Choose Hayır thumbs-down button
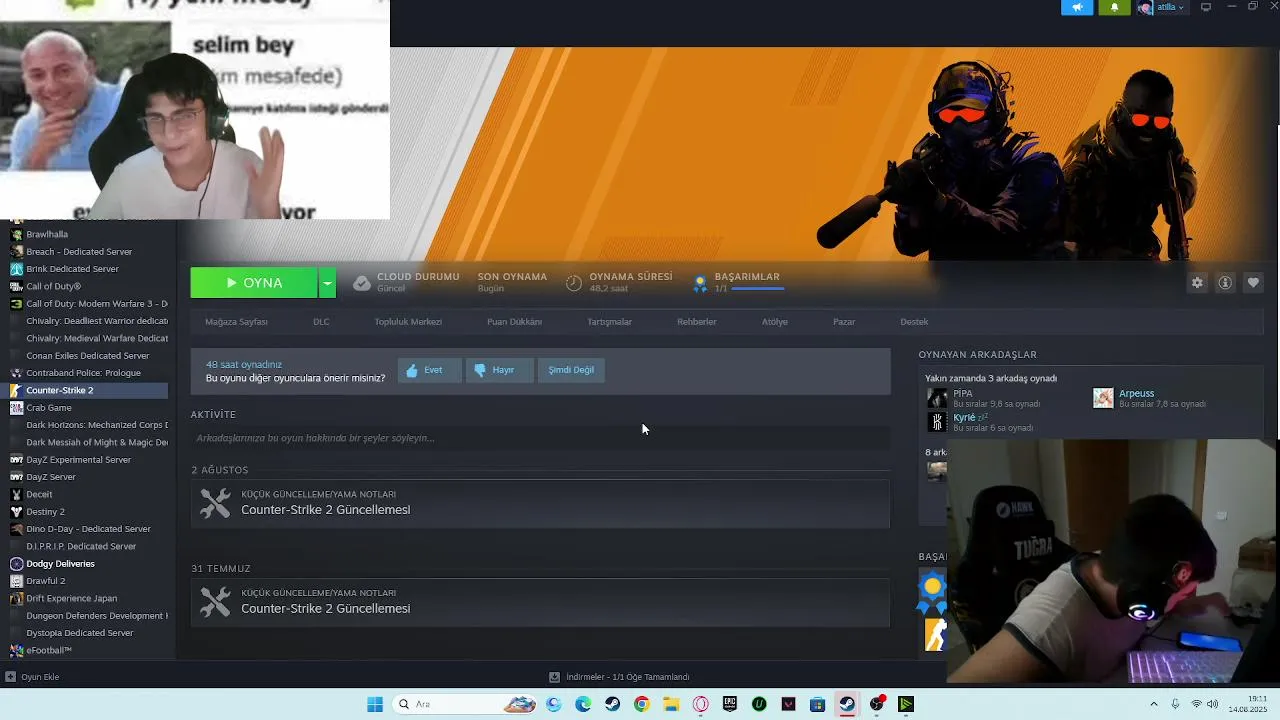 498,370
